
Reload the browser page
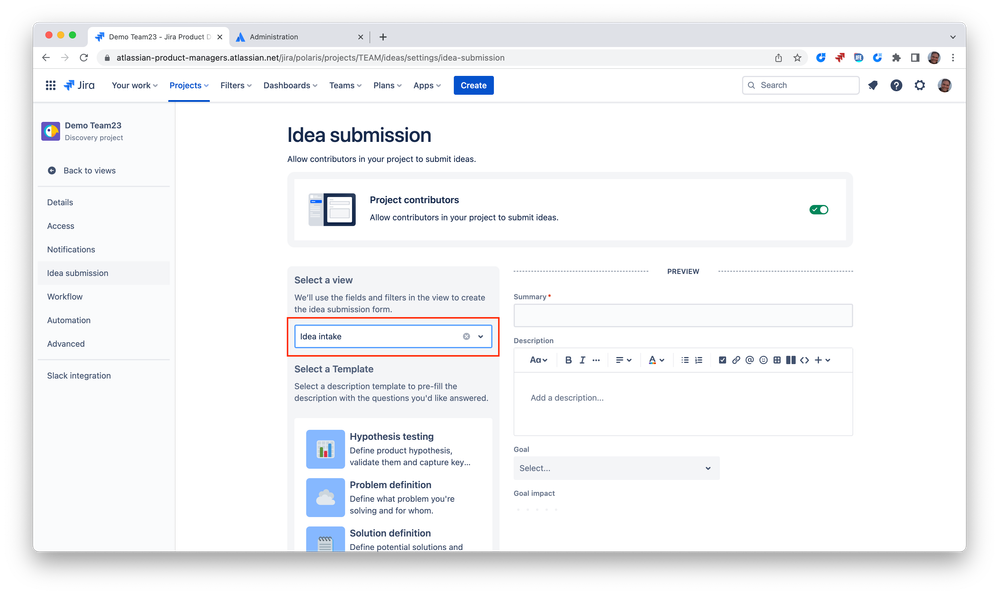pos(83,57)
